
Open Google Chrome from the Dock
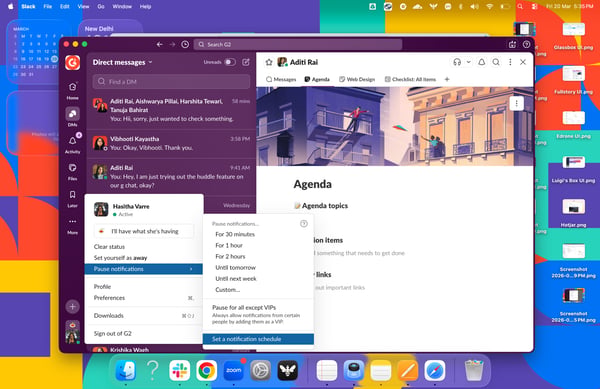207,370
